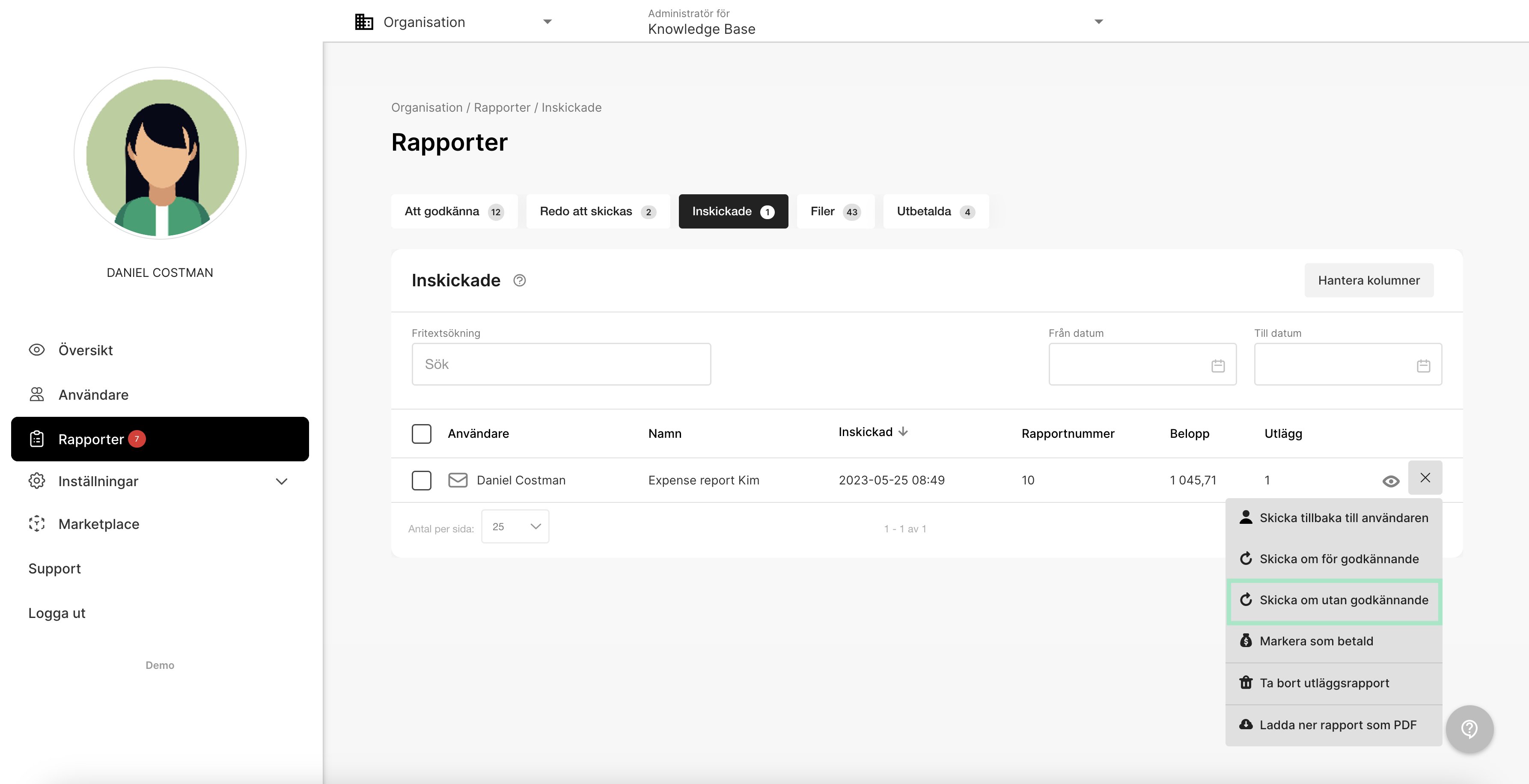Toggle the select-all checkbox in table header

[x=422, y=433]
